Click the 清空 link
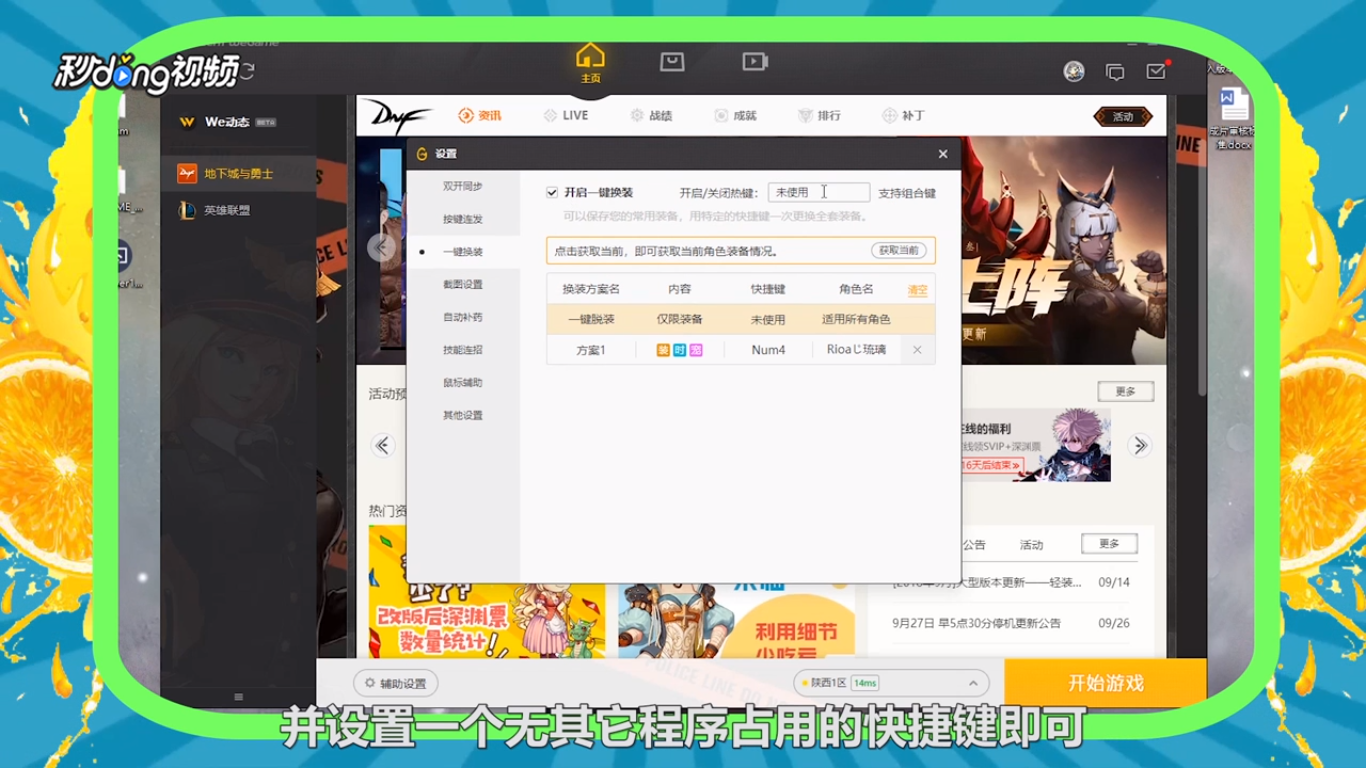Screen dimensions: 1366x768 tap(917, 290)
